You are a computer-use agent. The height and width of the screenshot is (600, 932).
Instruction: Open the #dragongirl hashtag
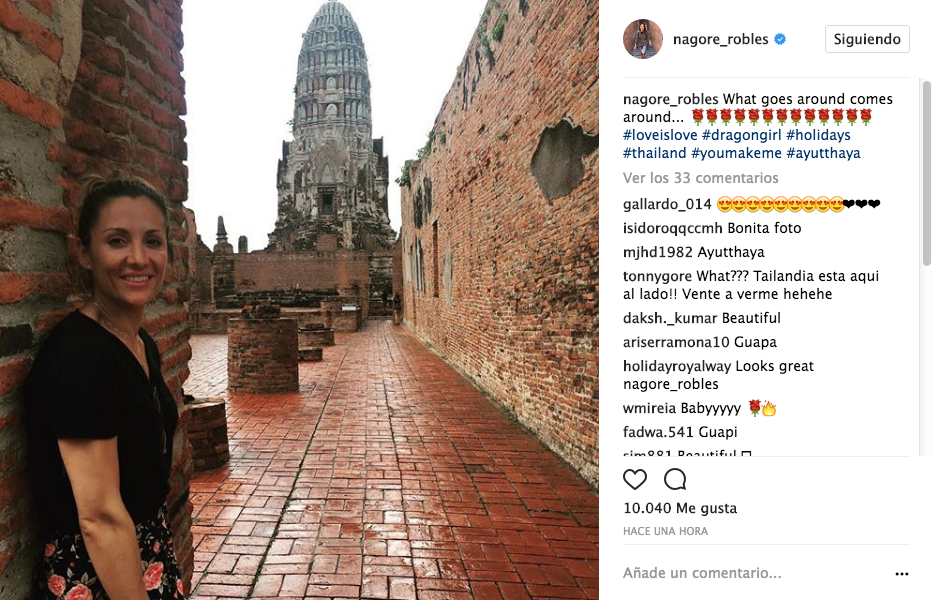[x=741, y=135]
